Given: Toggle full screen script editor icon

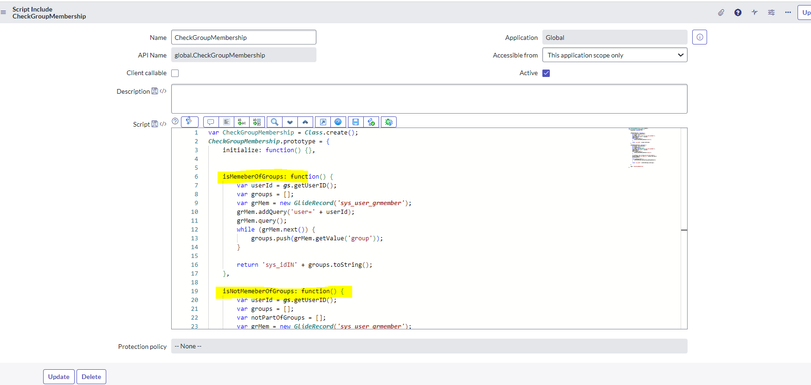Looking at the screenshot, I should (323, 122).
